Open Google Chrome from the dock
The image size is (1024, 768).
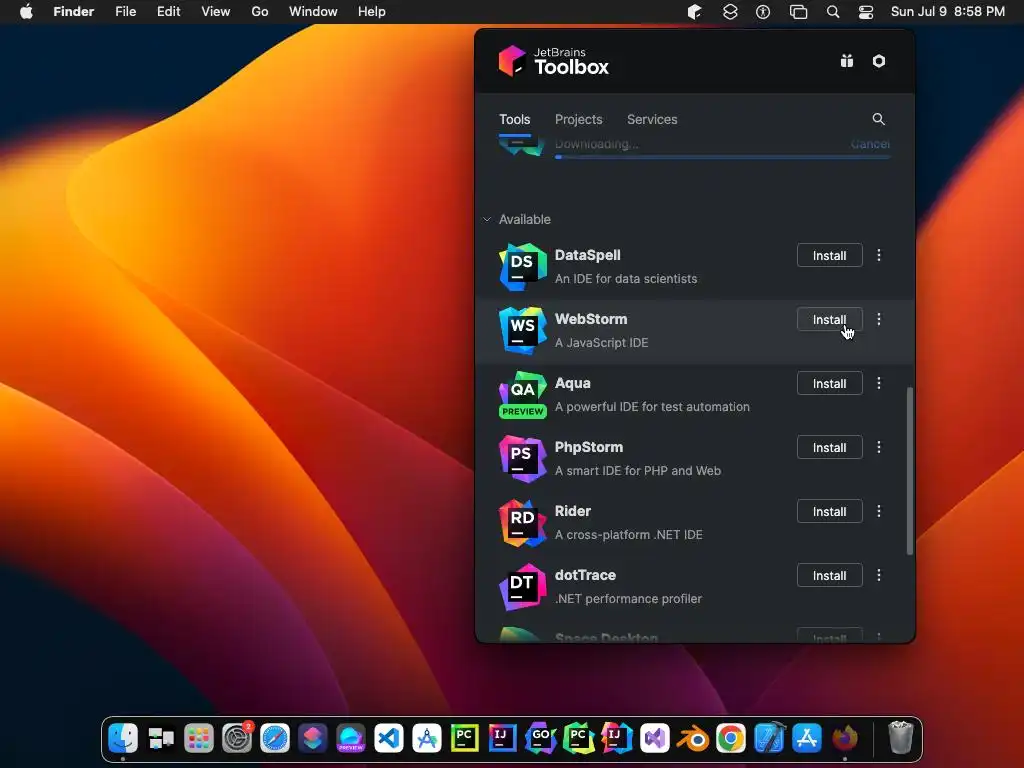pos(731,739)
